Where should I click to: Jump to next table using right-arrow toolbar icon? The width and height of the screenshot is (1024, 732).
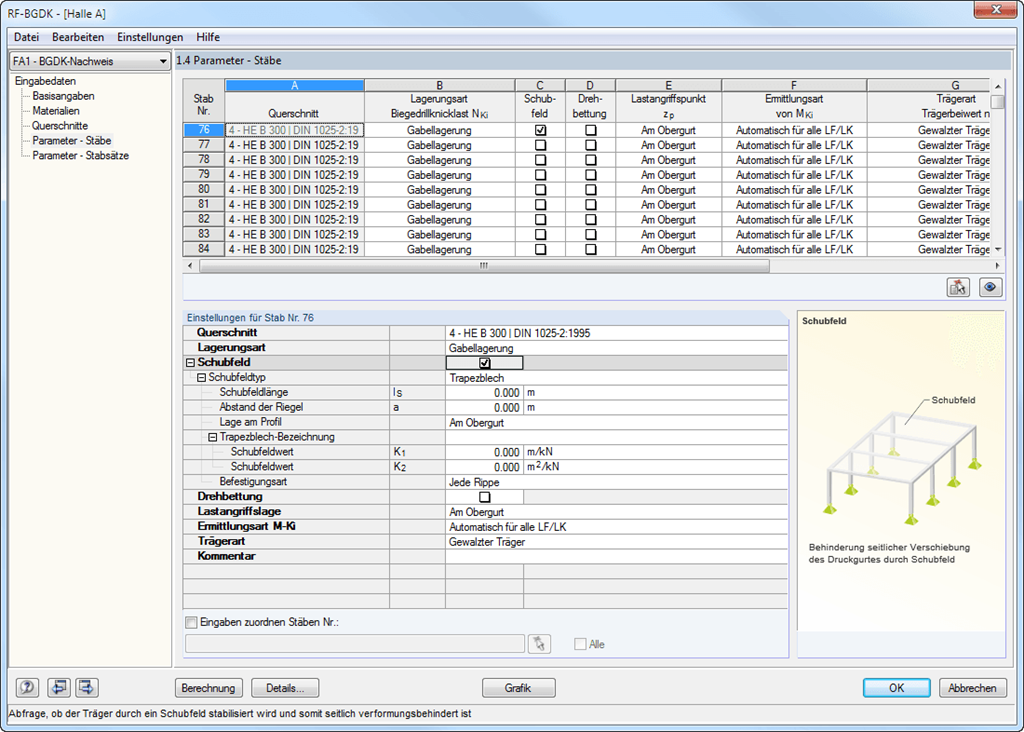point(85,687)
